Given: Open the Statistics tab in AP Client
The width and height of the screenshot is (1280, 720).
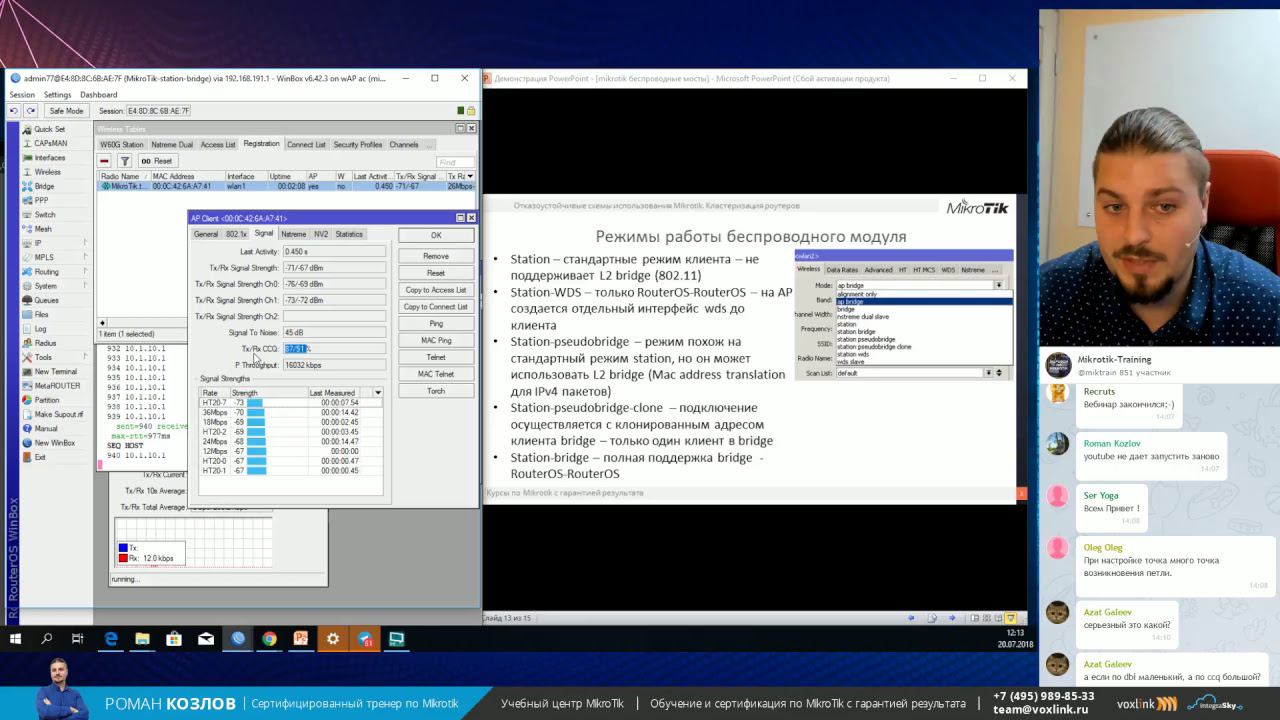Looking at the screenshot, I should tap(349, 234).
